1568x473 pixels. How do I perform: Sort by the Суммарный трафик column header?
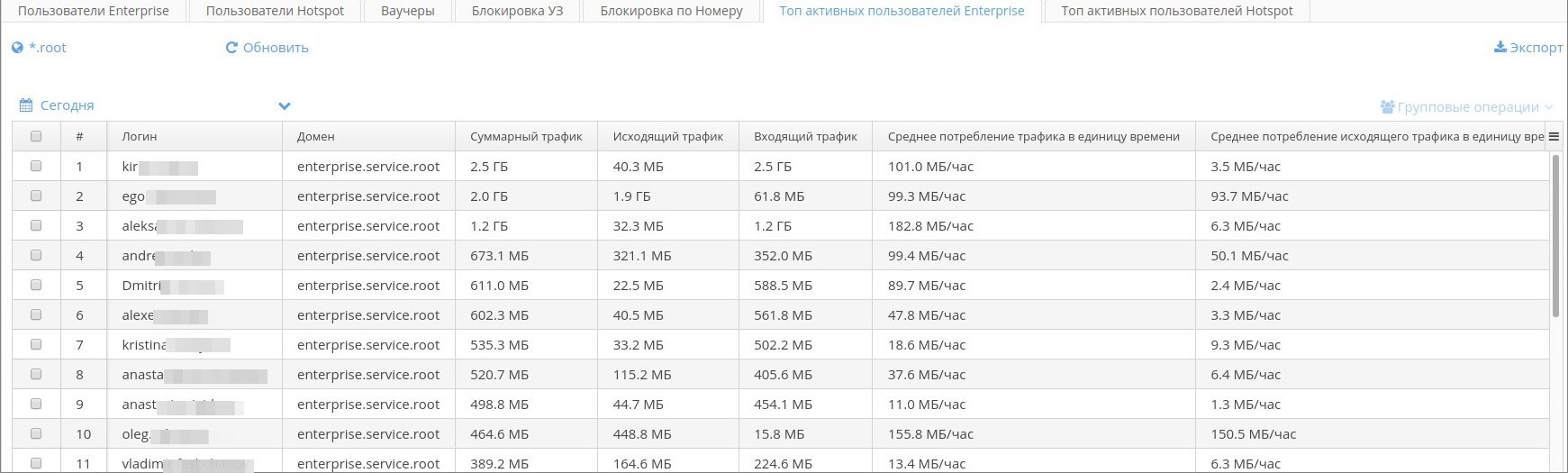pos(526,137)
